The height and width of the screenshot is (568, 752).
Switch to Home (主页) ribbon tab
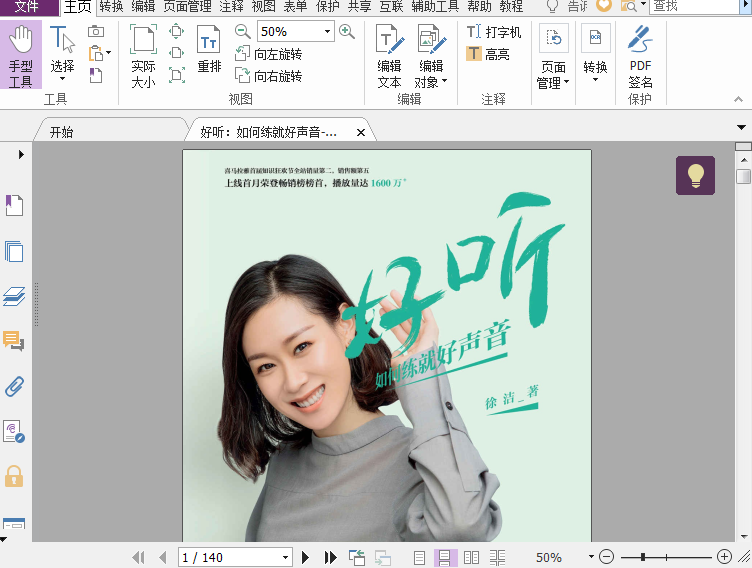(x=78, y=7)
